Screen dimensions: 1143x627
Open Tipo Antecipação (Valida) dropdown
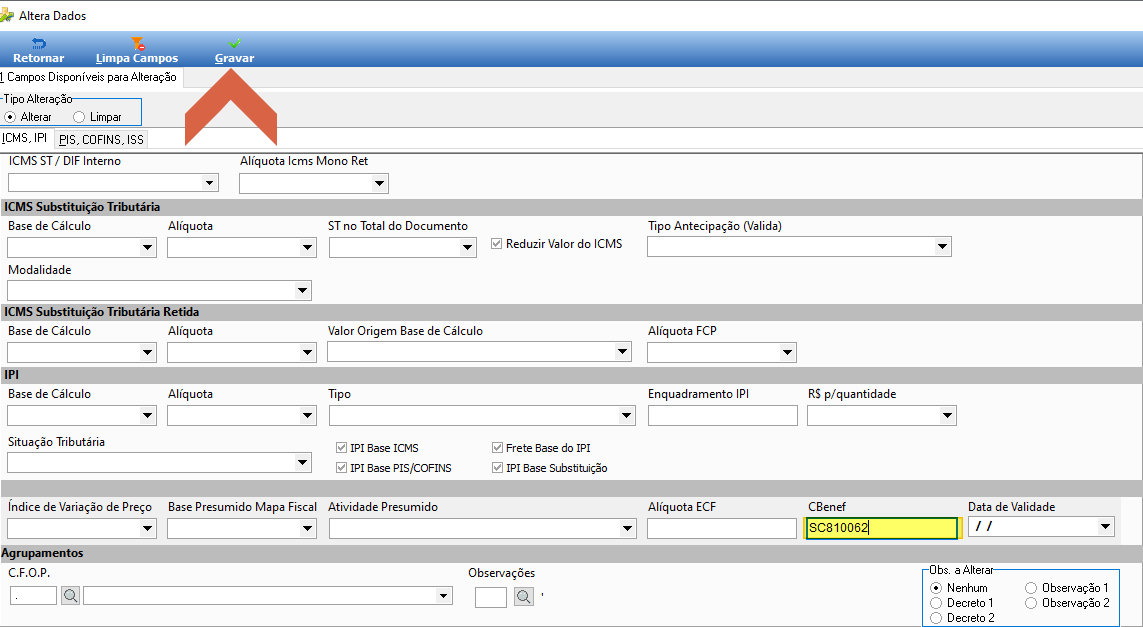pyautogui.click(x=943, y=246)
